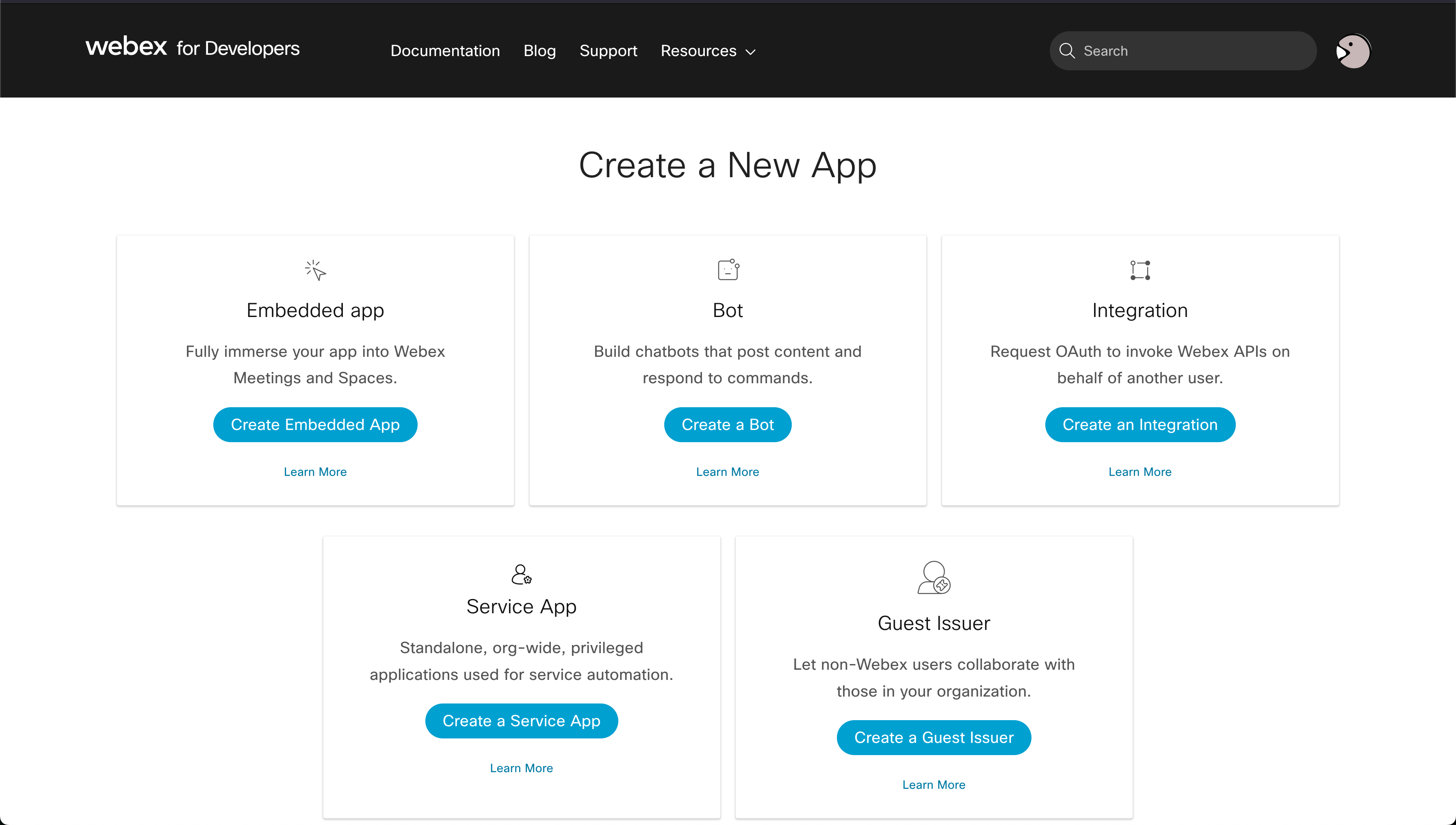Screen dimensions: 1456x825
Task: Click 'Fully immerse your app' description
Action: coord(315,364)
